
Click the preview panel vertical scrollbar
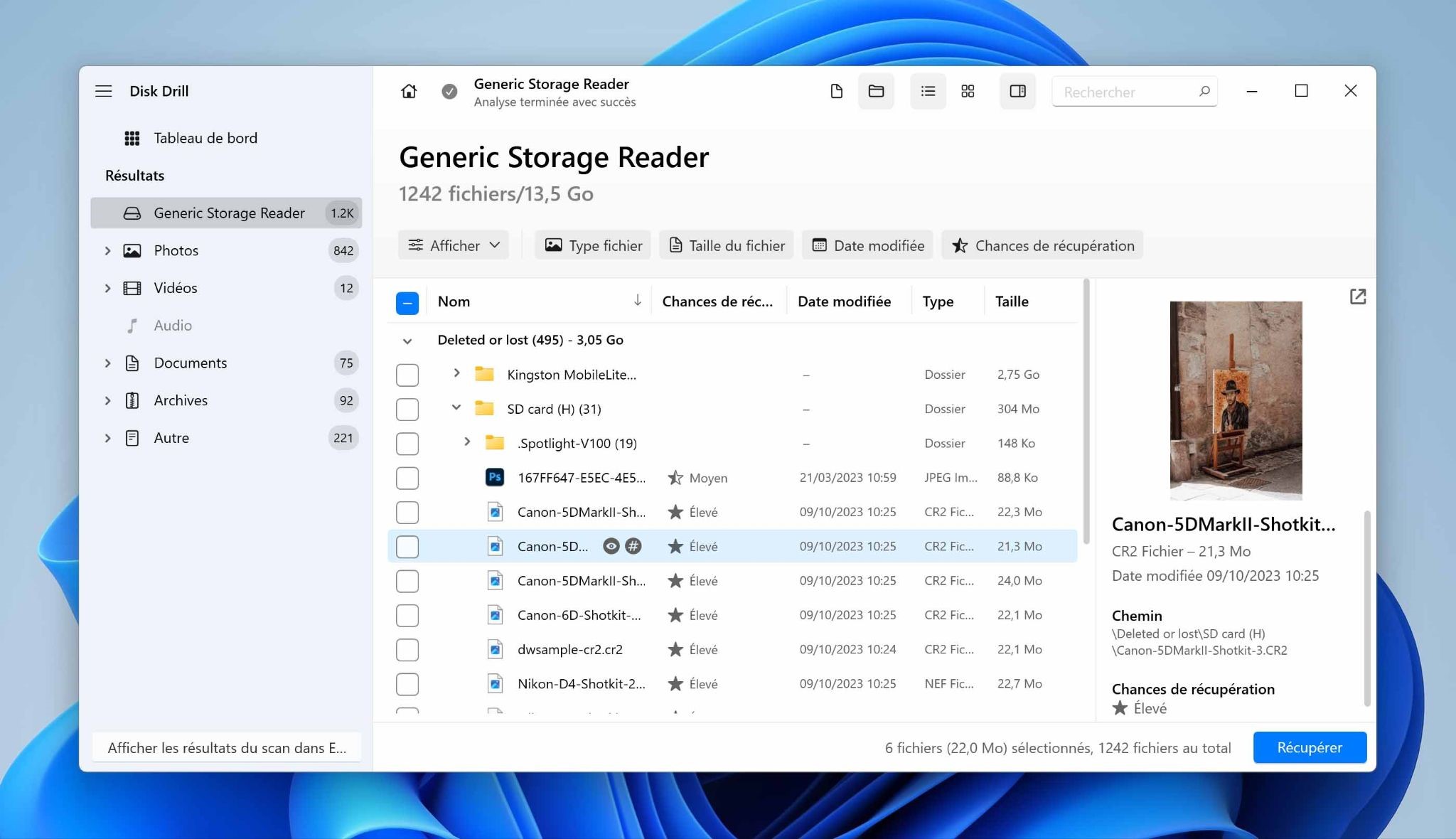1366,608
